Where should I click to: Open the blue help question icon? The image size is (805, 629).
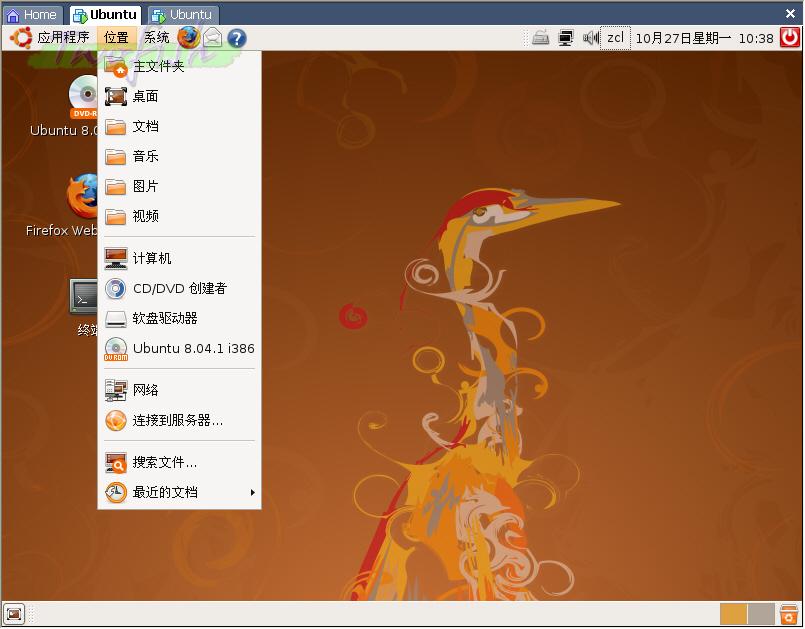237,38
